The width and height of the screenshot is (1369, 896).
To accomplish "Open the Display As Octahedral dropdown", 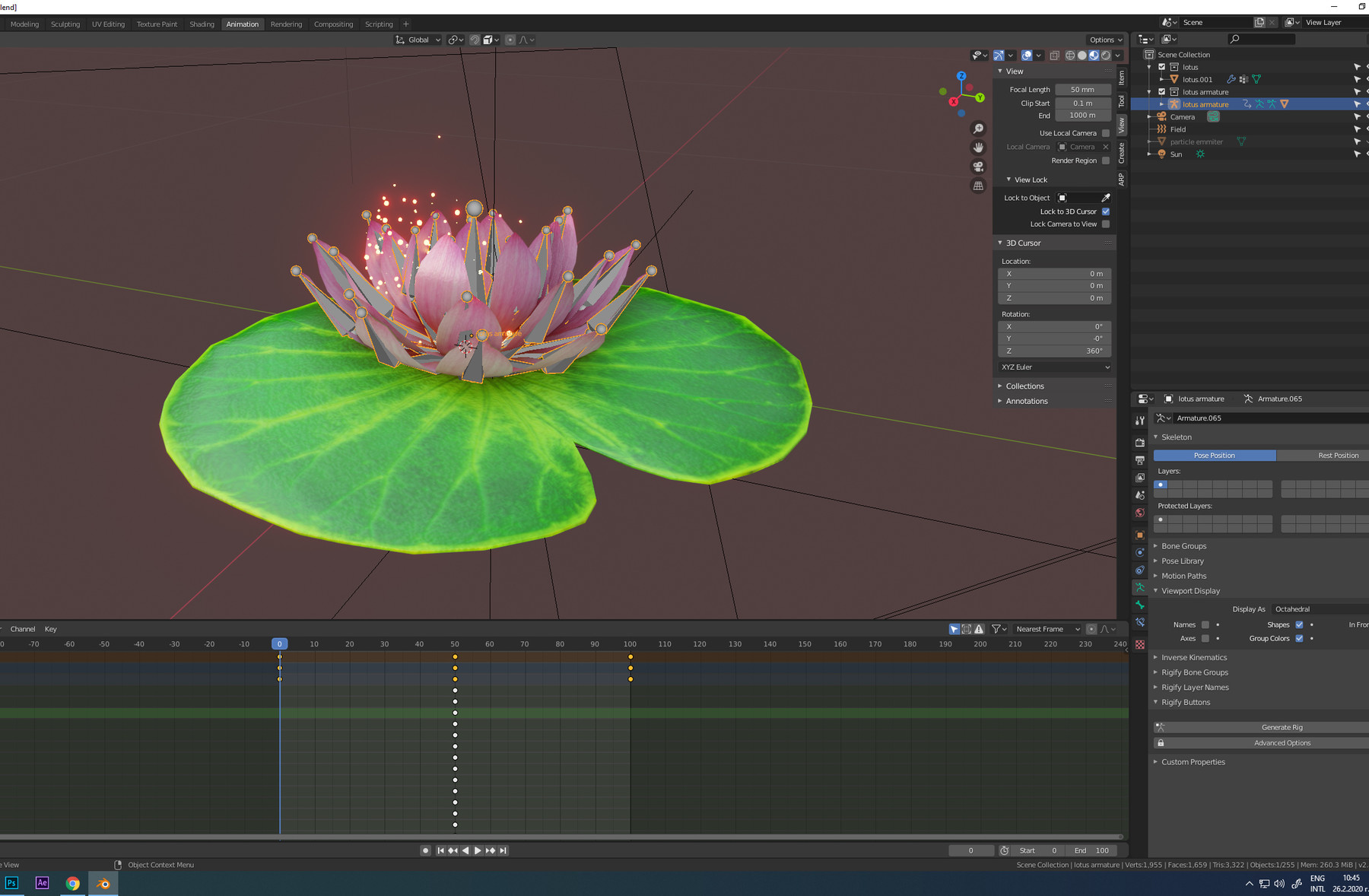I will pyautogui.click(x=1318, y=608).
